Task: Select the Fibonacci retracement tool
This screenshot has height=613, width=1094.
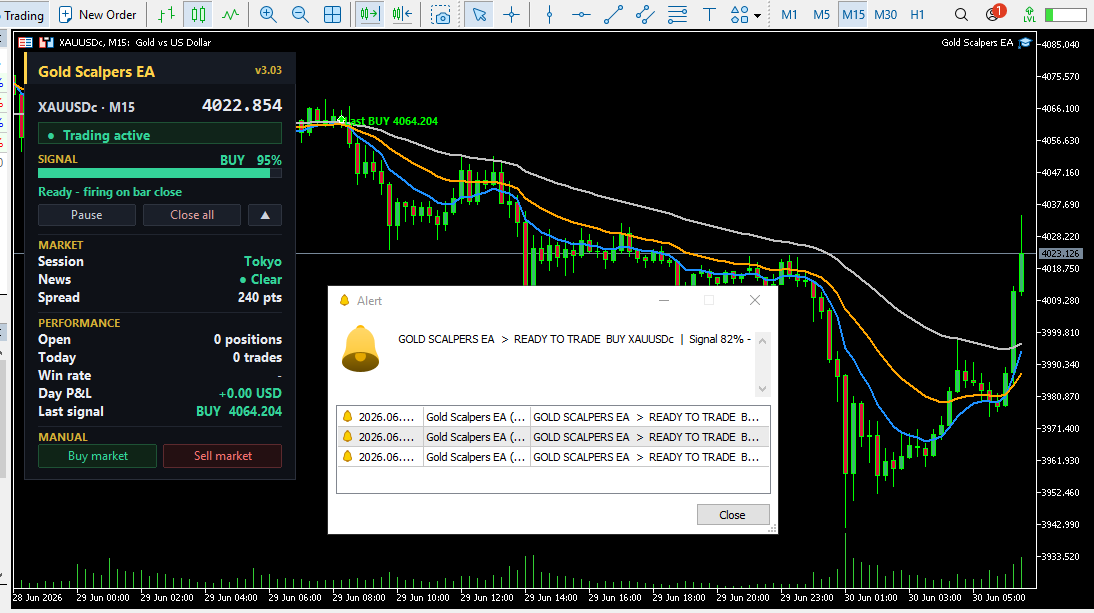Action: pos(677,15)
